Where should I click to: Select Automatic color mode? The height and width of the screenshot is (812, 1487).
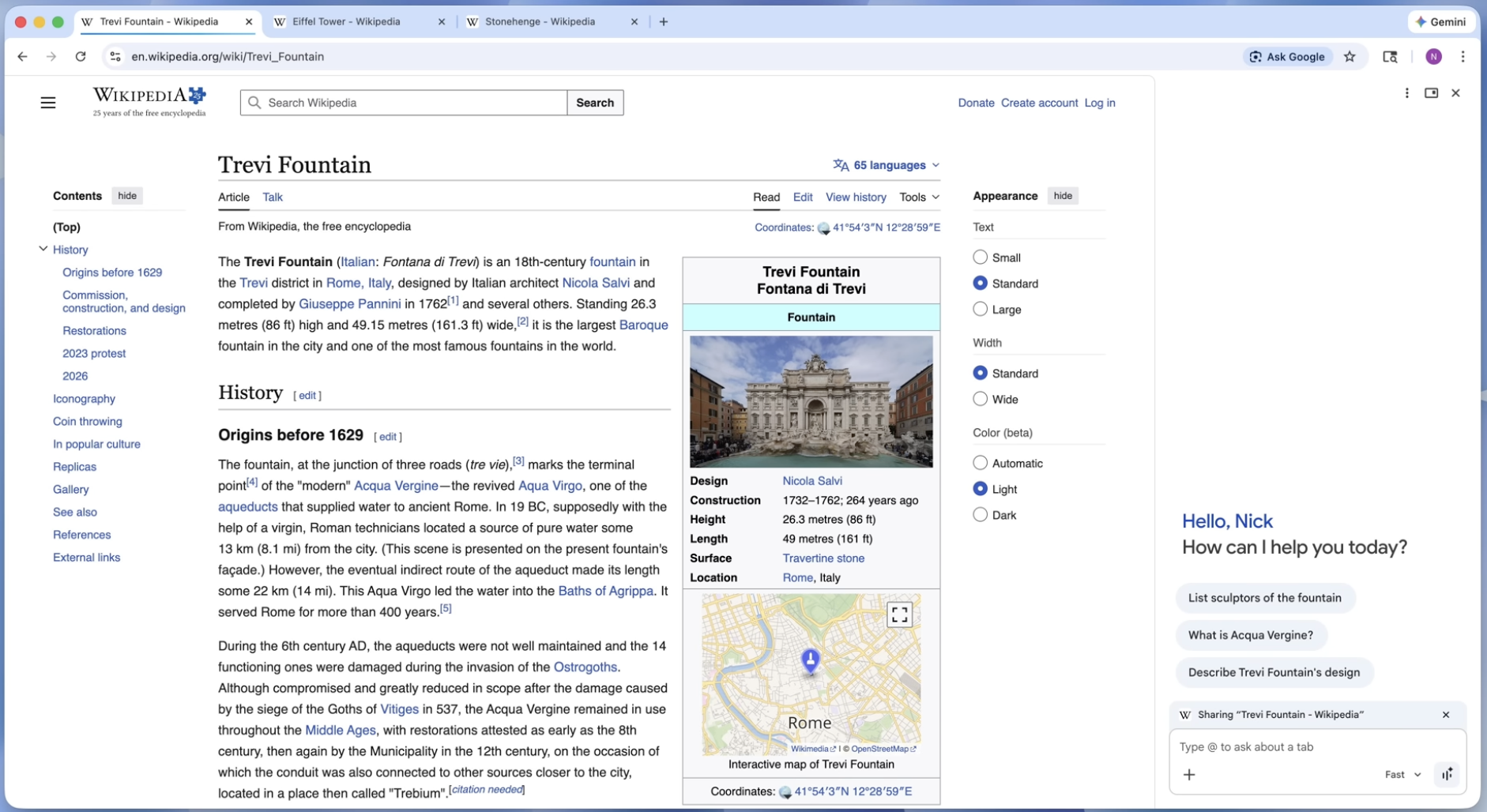click(x=981, y=463)
